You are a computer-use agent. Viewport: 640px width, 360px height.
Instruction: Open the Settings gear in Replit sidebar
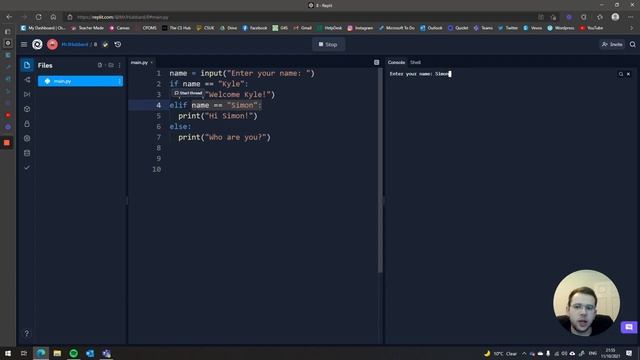(27, 138)
